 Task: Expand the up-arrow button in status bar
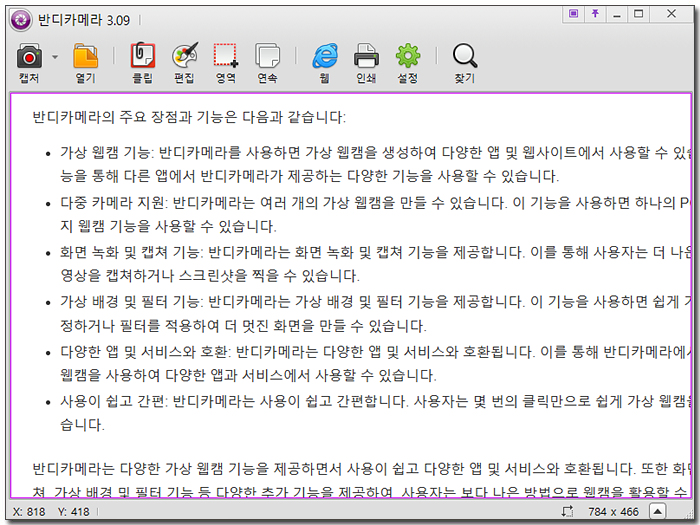pos(658,511)
